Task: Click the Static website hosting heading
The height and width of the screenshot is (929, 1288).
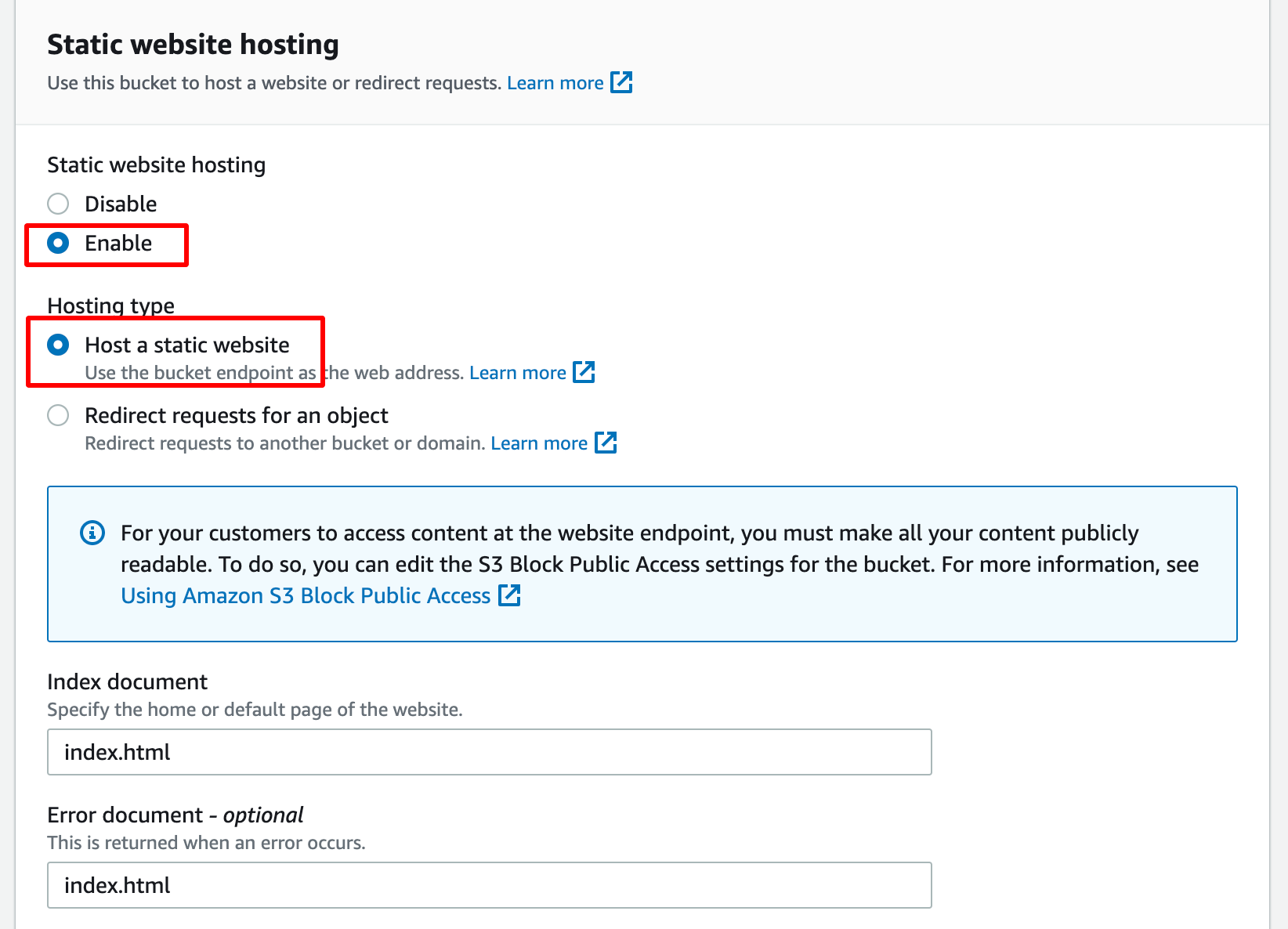Action: tap(193, 45)
